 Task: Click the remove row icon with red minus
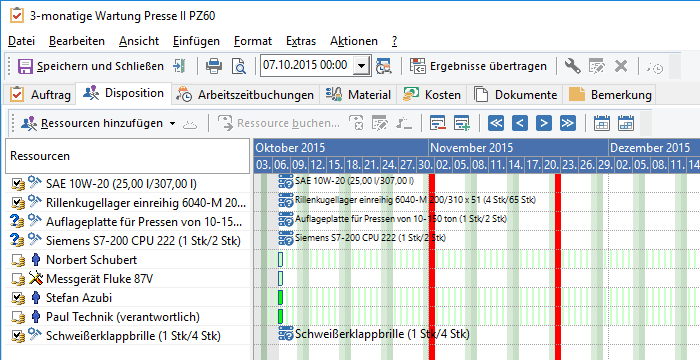click(x=438, y=123)
